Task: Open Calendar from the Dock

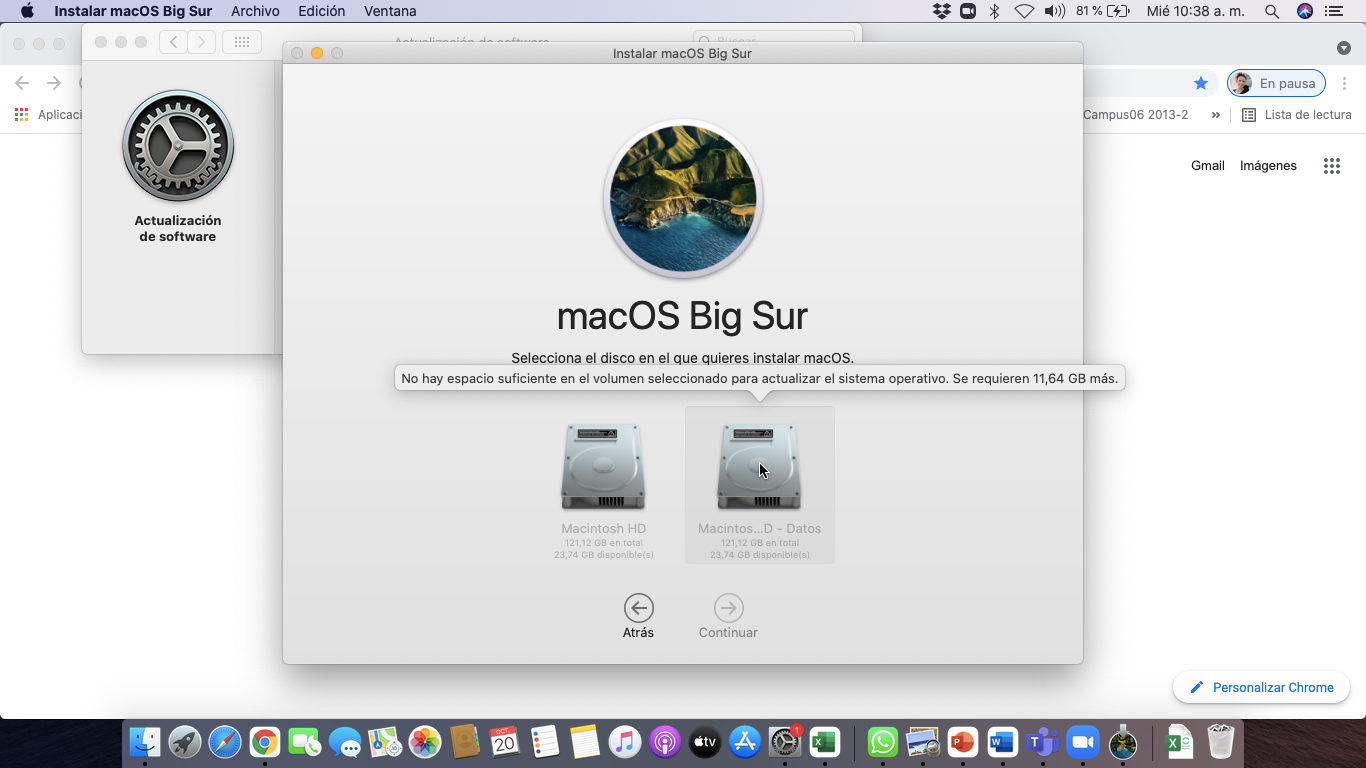Action: pyautogui.click(x=505, y=742)
